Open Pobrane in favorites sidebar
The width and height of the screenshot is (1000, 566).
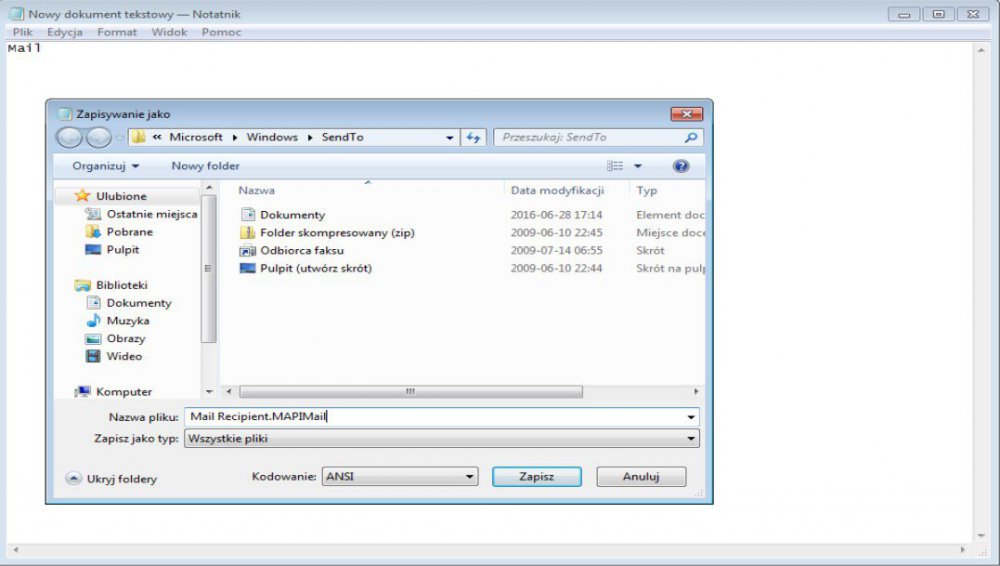coord(129,232)
